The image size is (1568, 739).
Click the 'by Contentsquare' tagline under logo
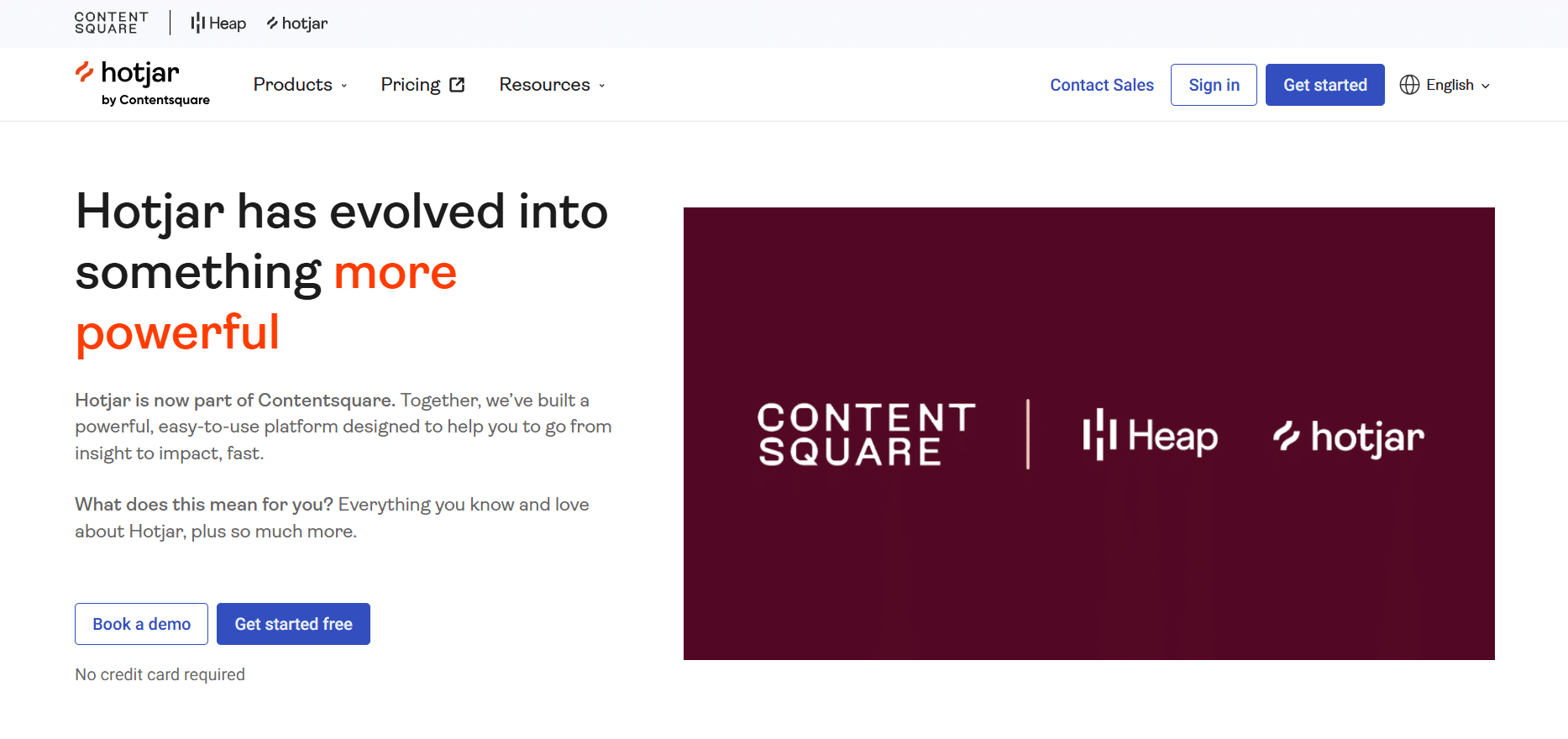[155, 100]
